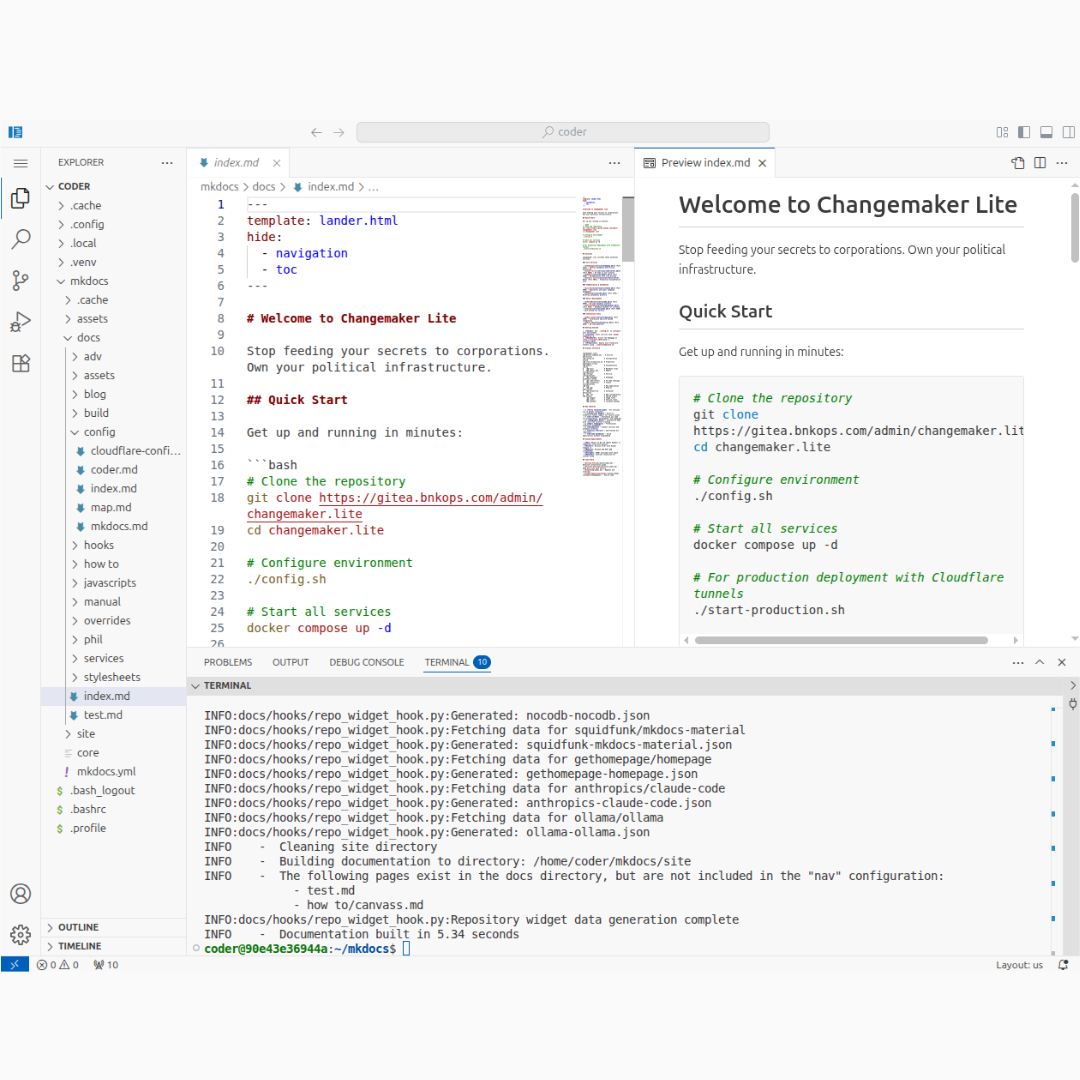
Task: Click the Layout: us keyboard indicator
Action: [1019, 964]
